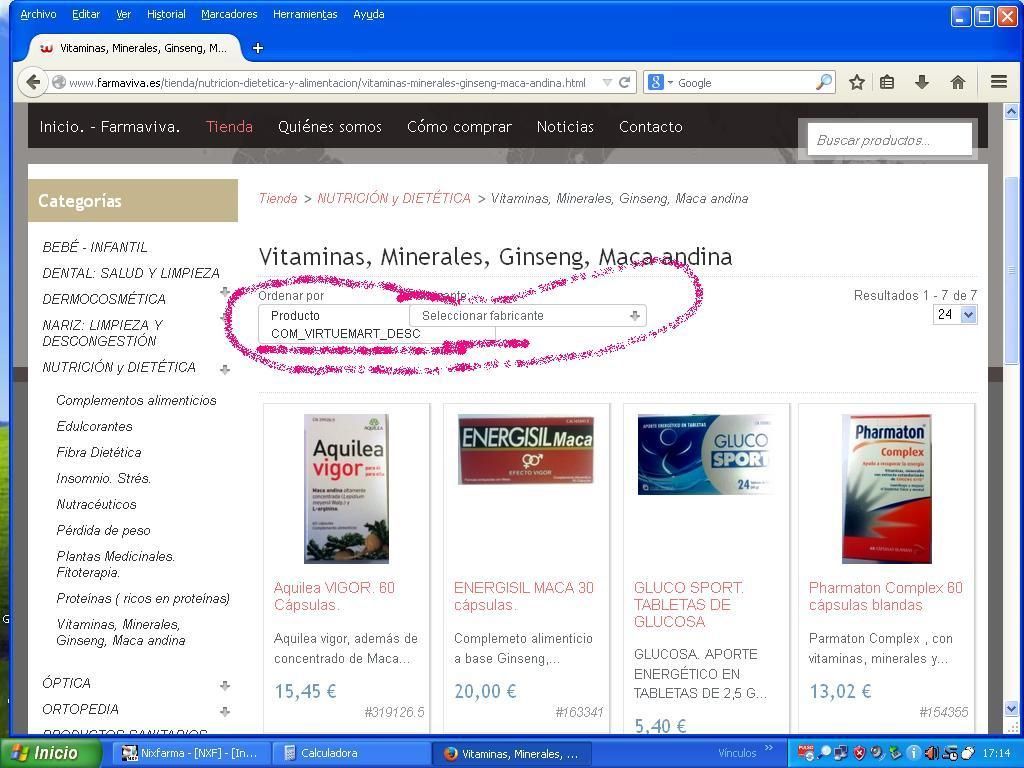The image size is (1024, 768).
Task: Open the Archivo menu
Action: pyautogui.click(x=38, y=14)
